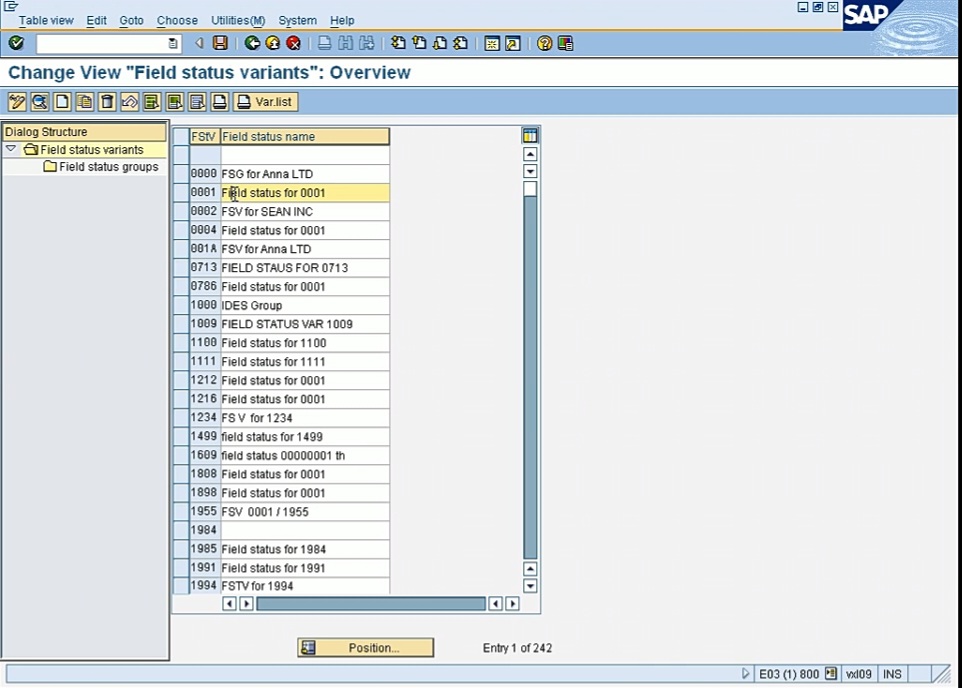This screenshot has width=962, height=688.
Task: Toggle Display/Change mode pencil icon
Action: (17, 102)
